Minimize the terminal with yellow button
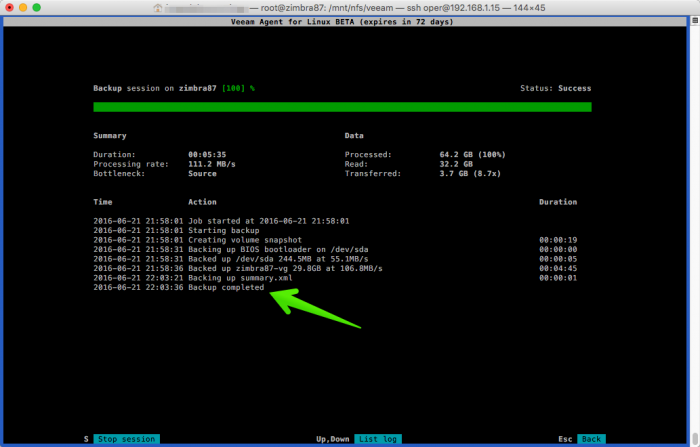This screenshot has width=700, height=447. [x=23, y=8]
